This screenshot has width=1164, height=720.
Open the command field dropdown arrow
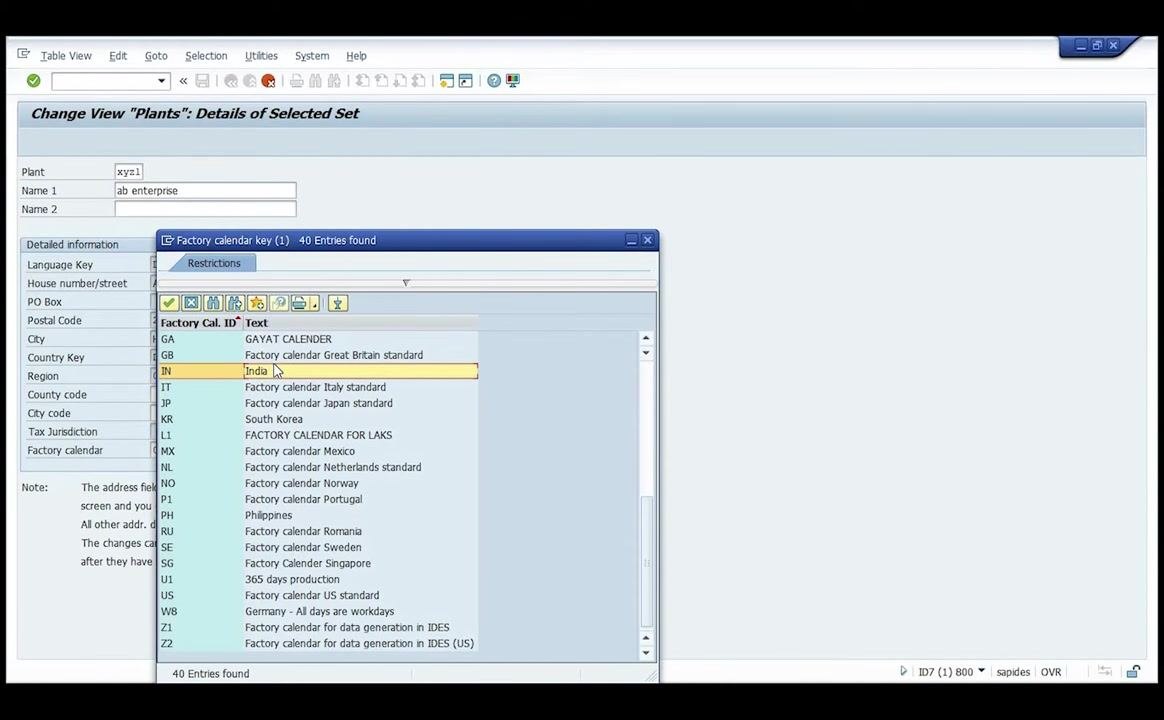(x=161, y=81)
